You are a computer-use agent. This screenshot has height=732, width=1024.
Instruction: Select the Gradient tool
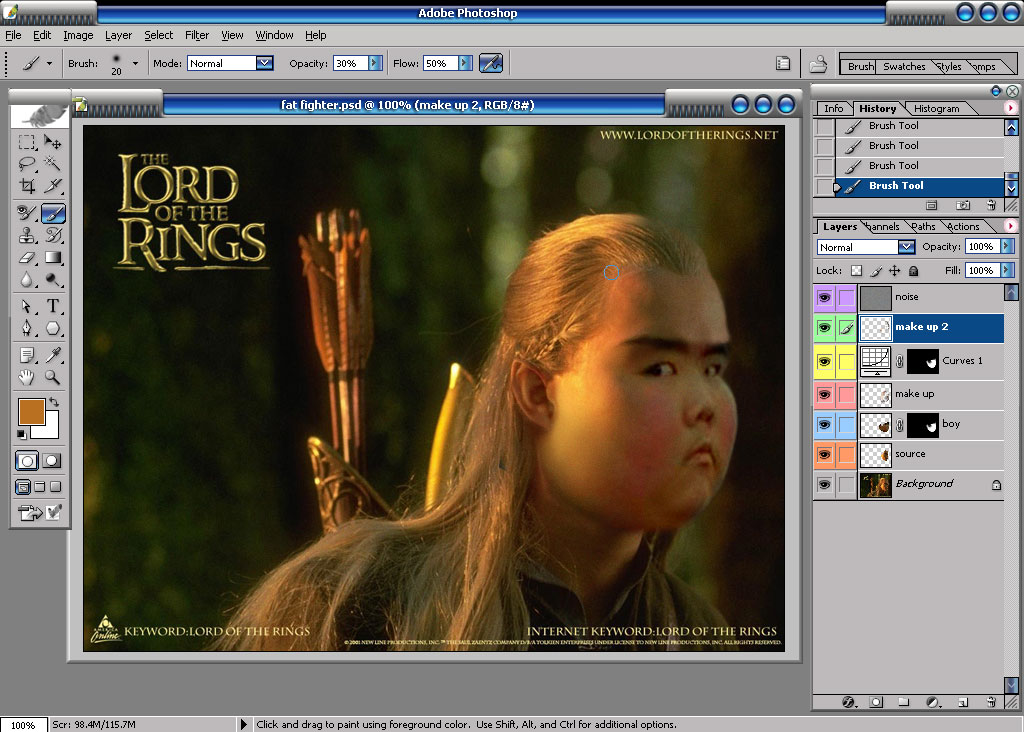[53, 257]
